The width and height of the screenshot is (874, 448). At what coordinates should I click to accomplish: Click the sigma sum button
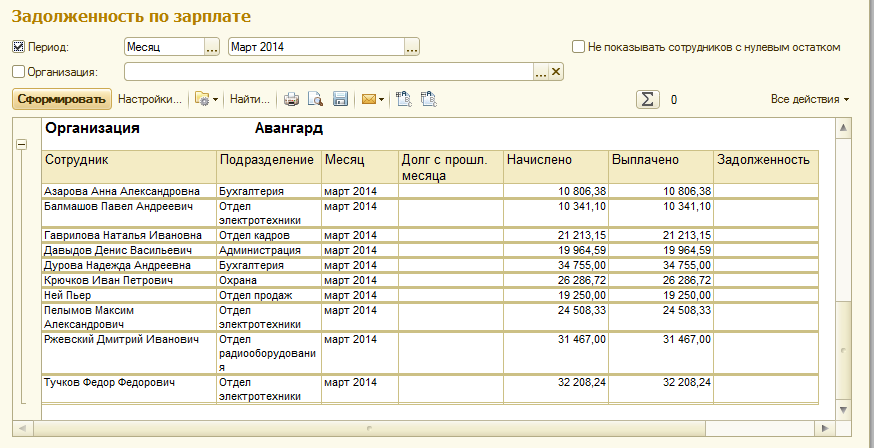[648, 99]
